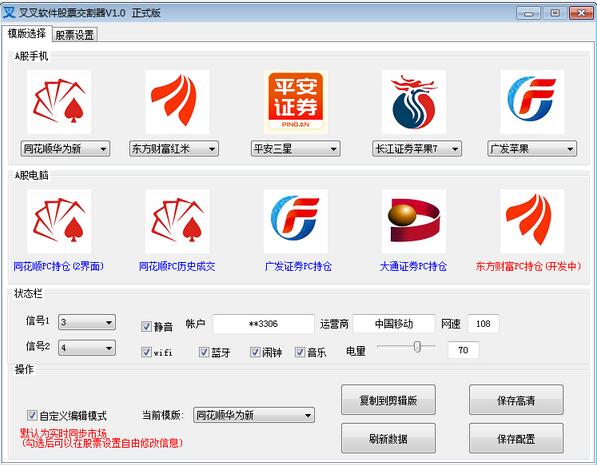
Task: Click the 运营商 field showing 中国移动
Action: tap(394, 324)
